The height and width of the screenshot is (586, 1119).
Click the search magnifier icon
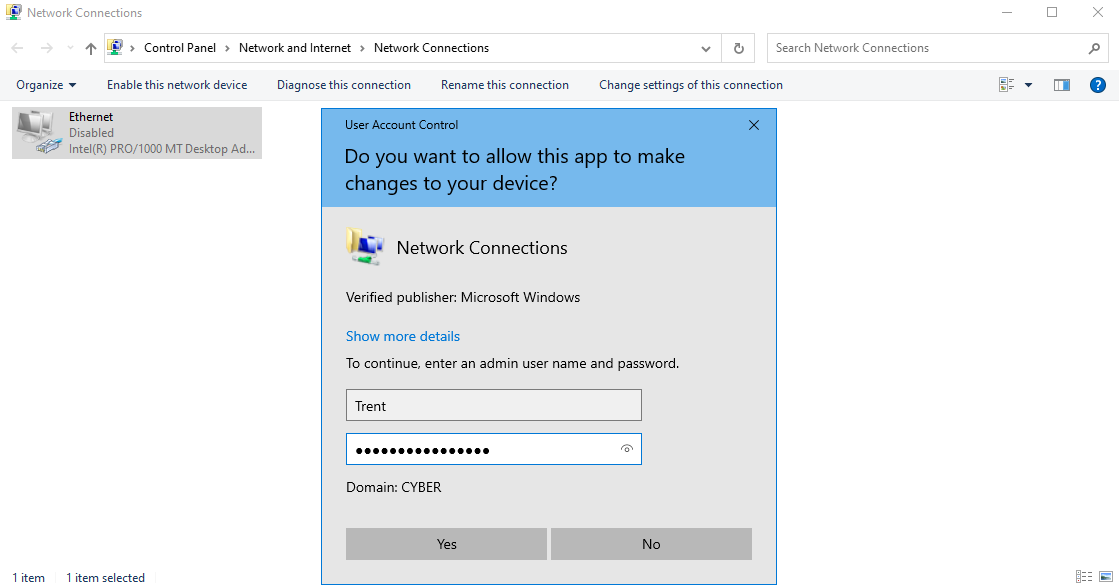pyautogui.click(x=1094, y=48)
